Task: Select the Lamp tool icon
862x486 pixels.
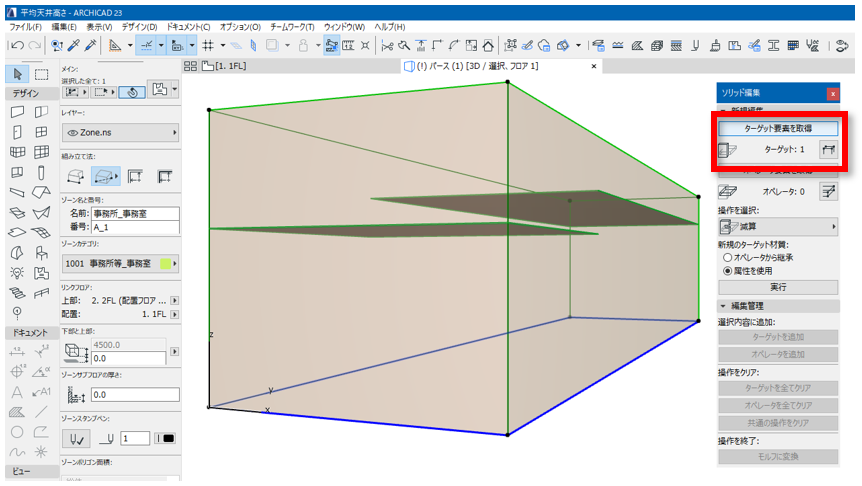Action: (x=17, y=273)
